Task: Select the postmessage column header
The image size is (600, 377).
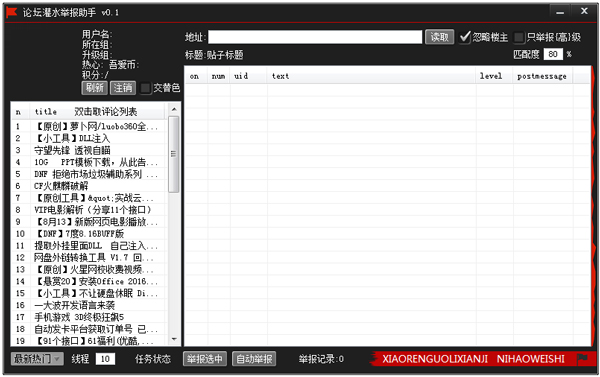Action: tap(543, 76)
